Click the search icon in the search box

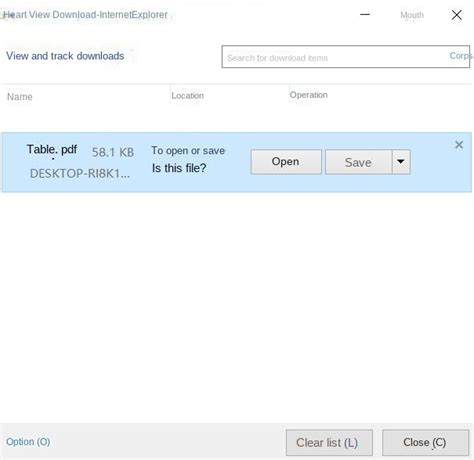point(461,56)
